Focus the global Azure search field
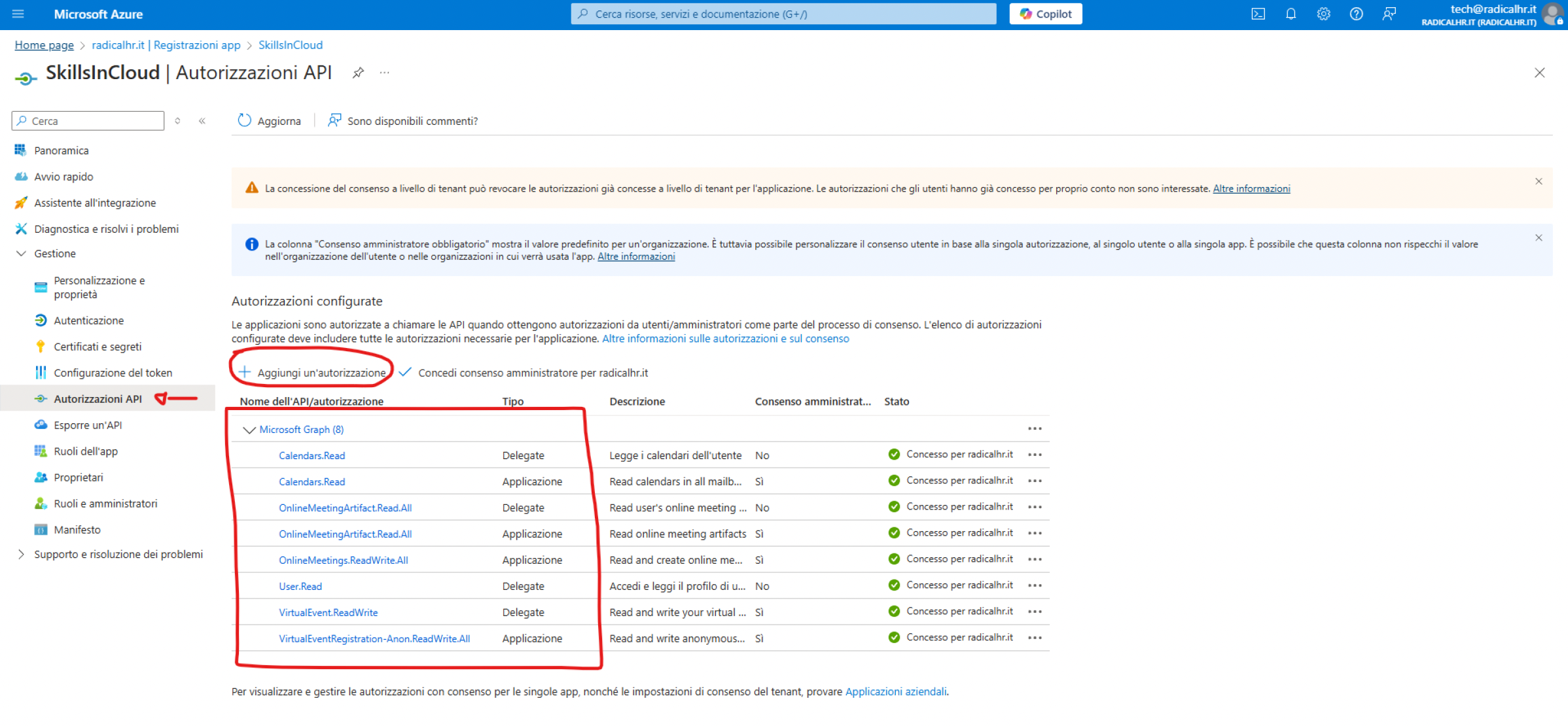 coord(783,14)
